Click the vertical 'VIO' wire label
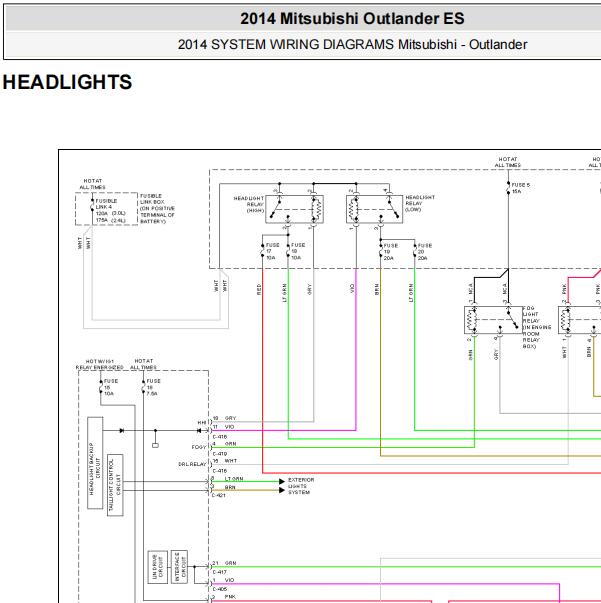The image size is (601, 603). 352,288
